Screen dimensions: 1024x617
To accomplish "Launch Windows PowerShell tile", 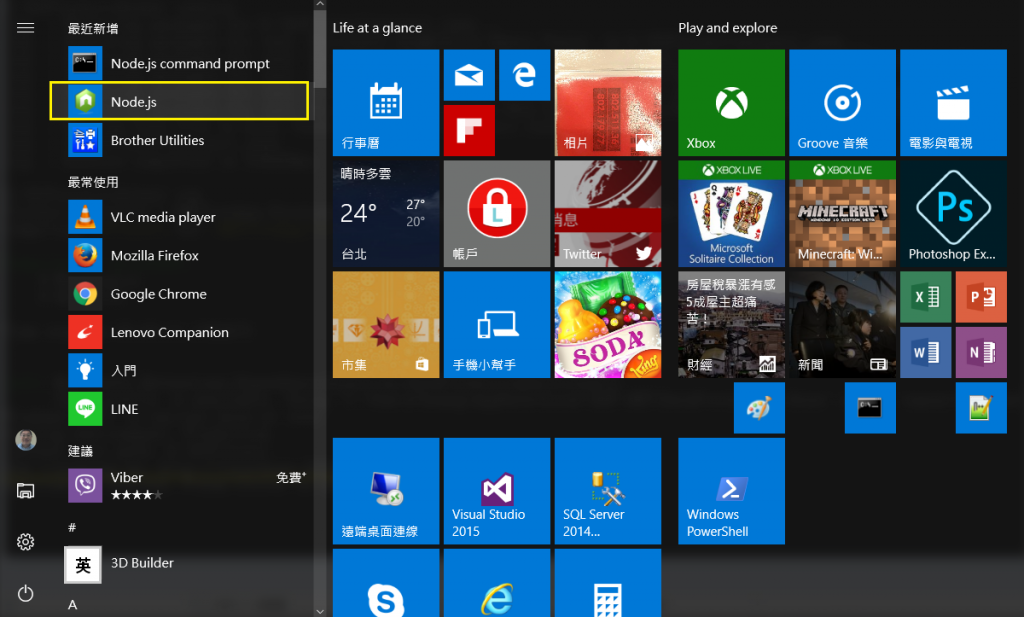I will point(731,491).
